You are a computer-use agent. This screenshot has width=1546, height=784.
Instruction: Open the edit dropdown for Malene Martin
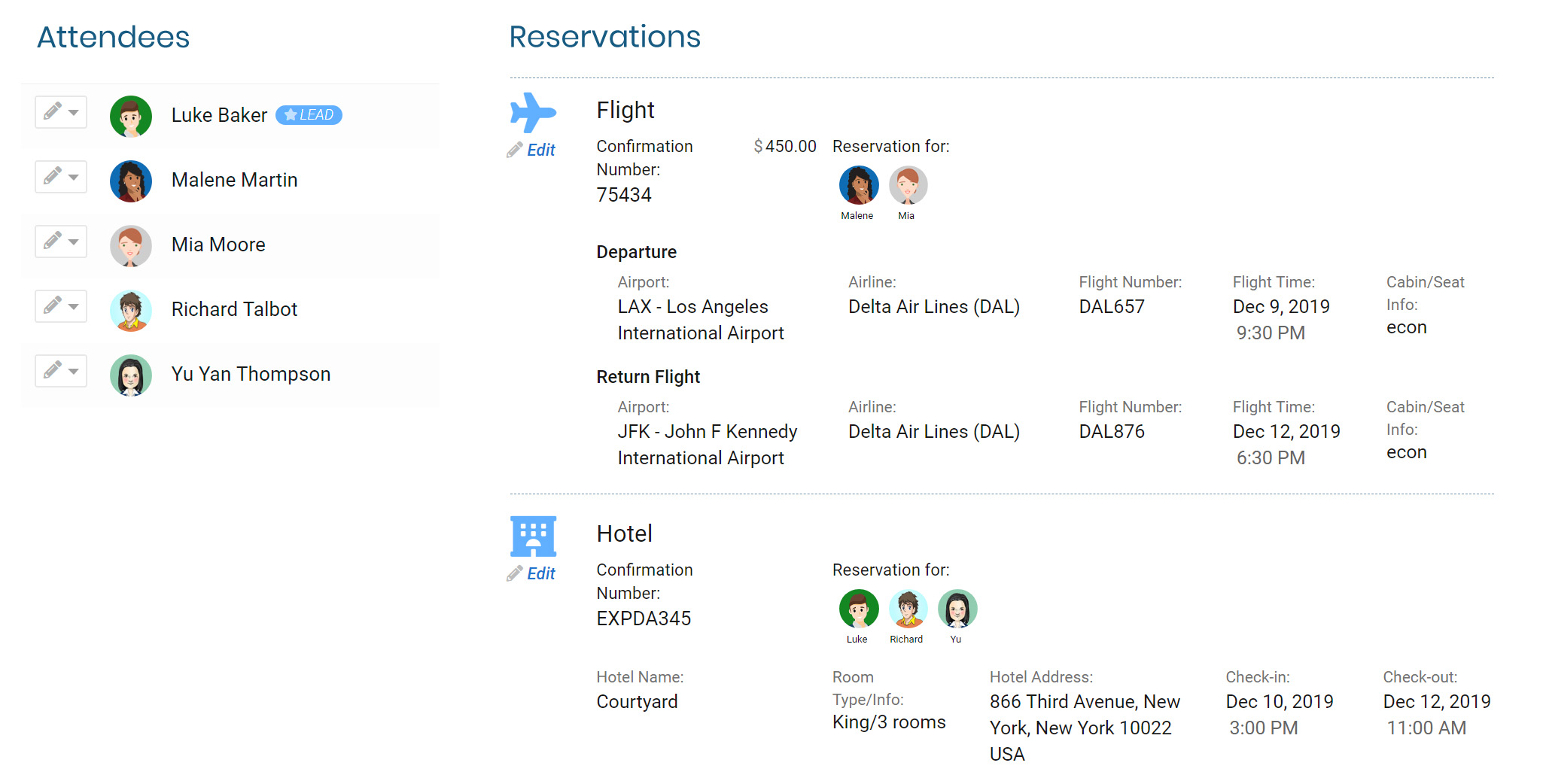pos(61,177)
